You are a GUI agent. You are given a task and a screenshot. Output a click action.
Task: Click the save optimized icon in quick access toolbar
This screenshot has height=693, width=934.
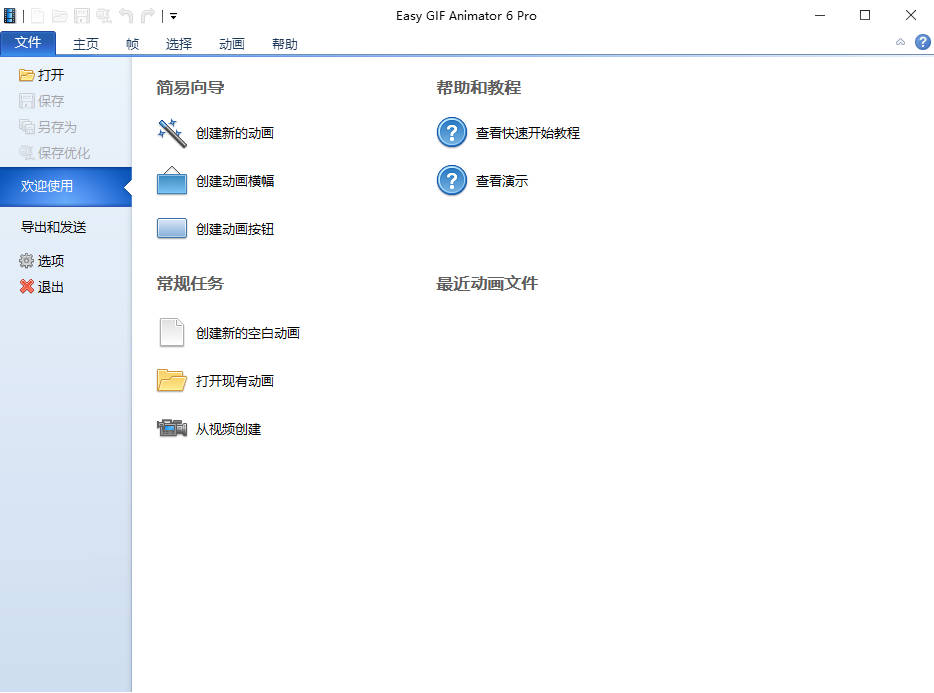[104, 15]
